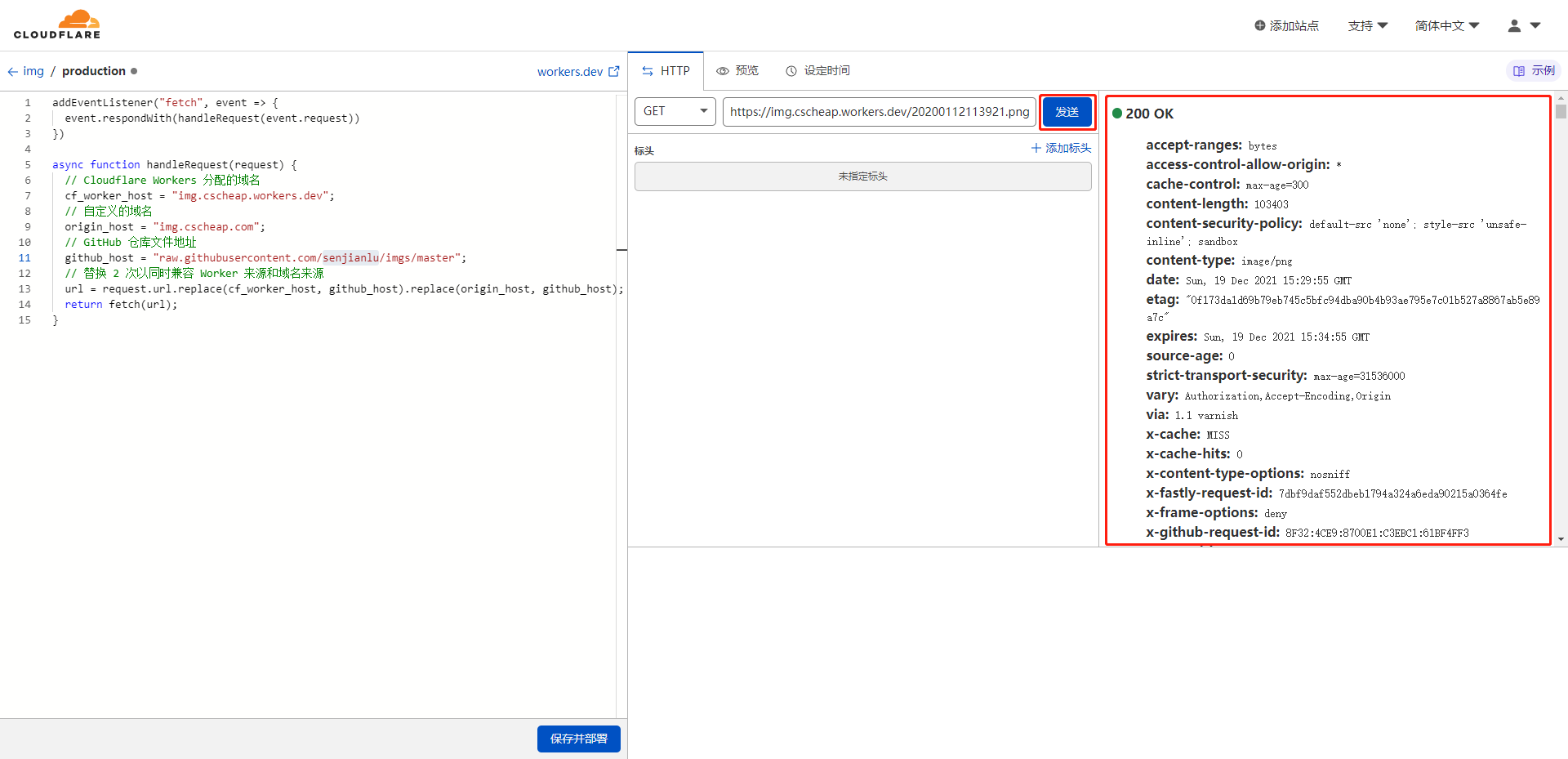
Task: Open the 简体中文 language menu
Action: (1447, 26)
